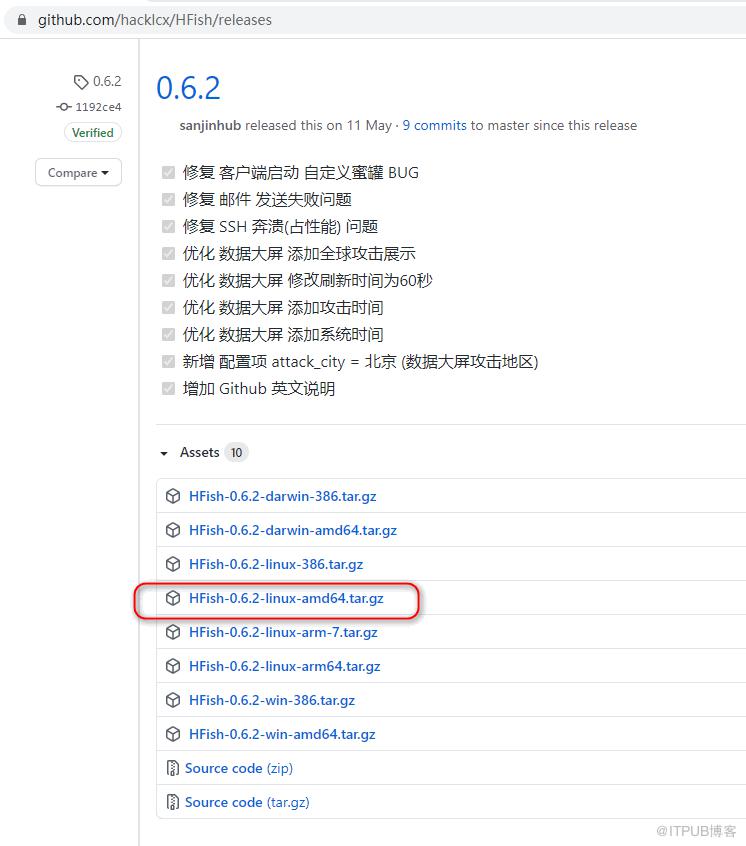Click the browser URL address field

378,20
